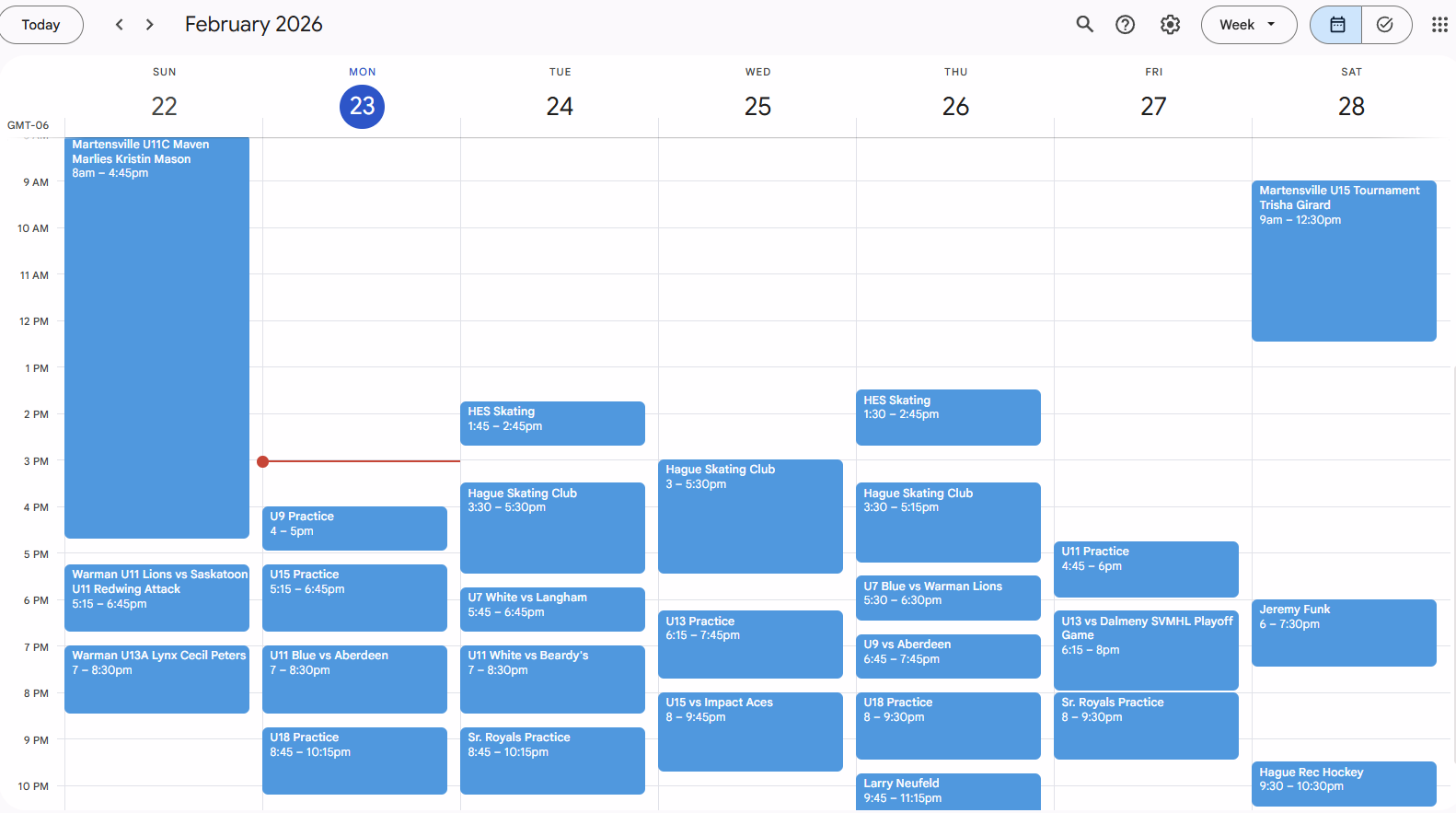1456x813 pixels.
Task: Go to the next week
Action: click(x=150, y=25)
